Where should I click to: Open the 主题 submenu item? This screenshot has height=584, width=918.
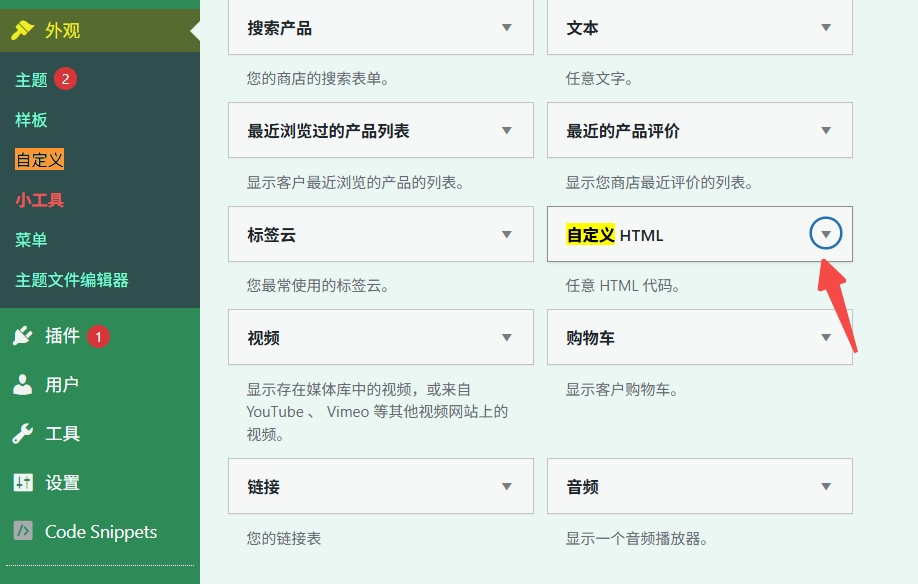[x=32, y=80]
